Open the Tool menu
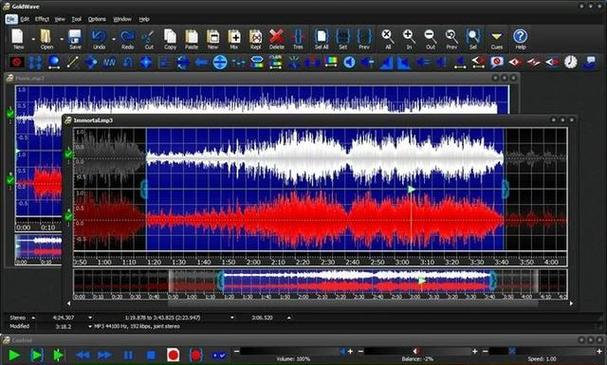Viewport: 607px width, 365px height. pos(77,19)
